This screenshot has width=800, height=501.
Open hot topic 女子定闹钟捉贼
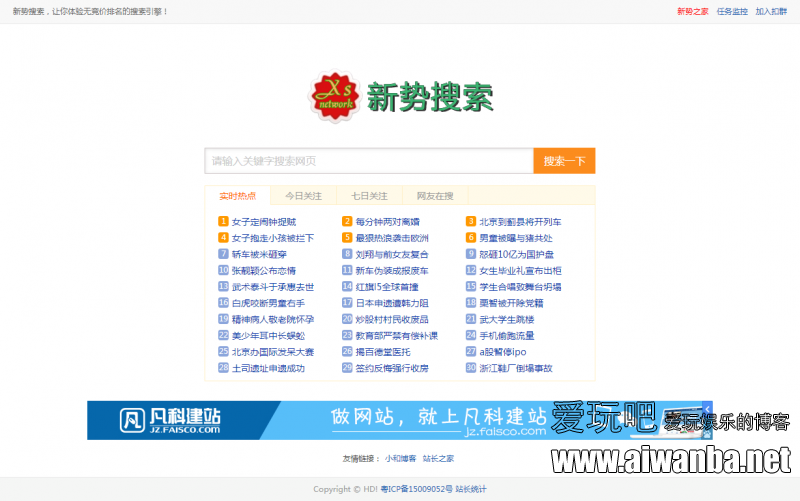(x=264, y=222)
